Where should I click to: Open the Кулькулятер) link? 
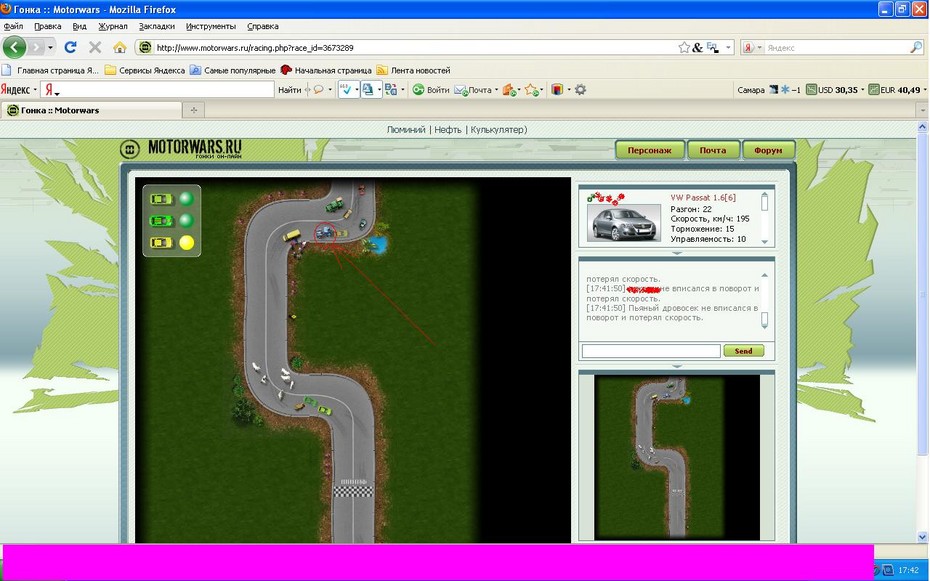(x=499, y=130)
